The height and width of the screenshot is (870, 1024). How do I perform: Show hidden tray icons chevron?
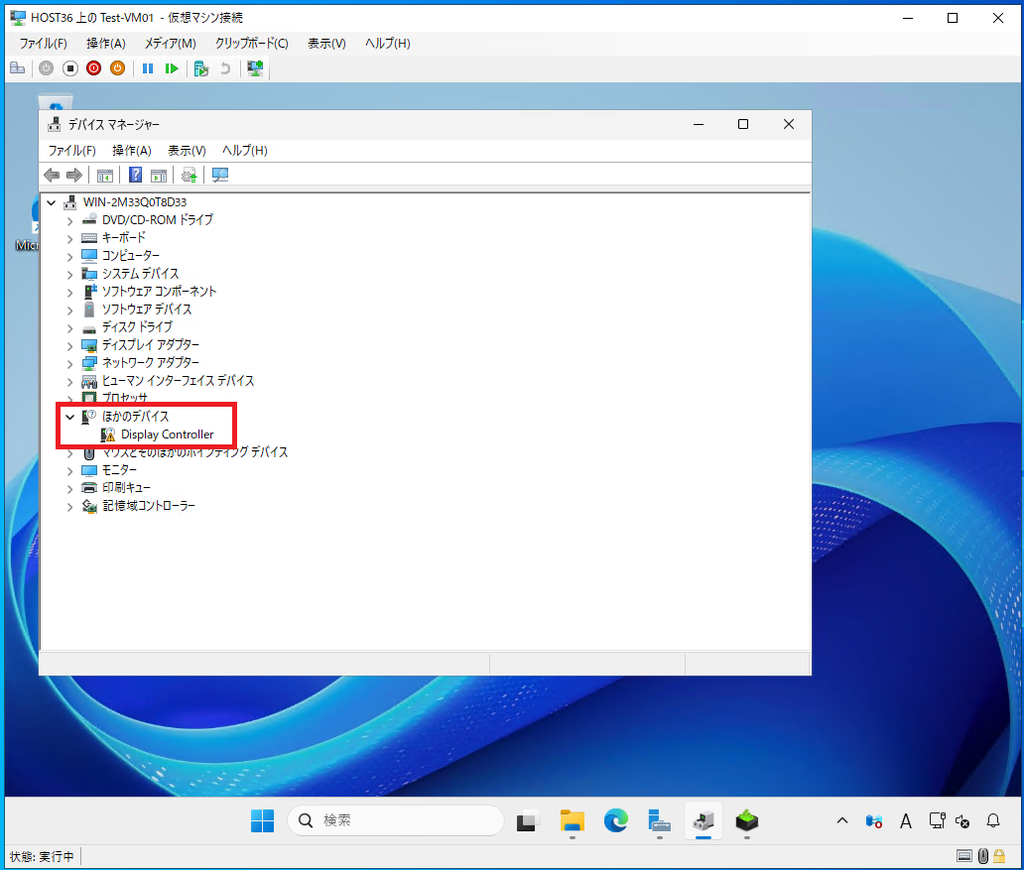tap(842, 820)
